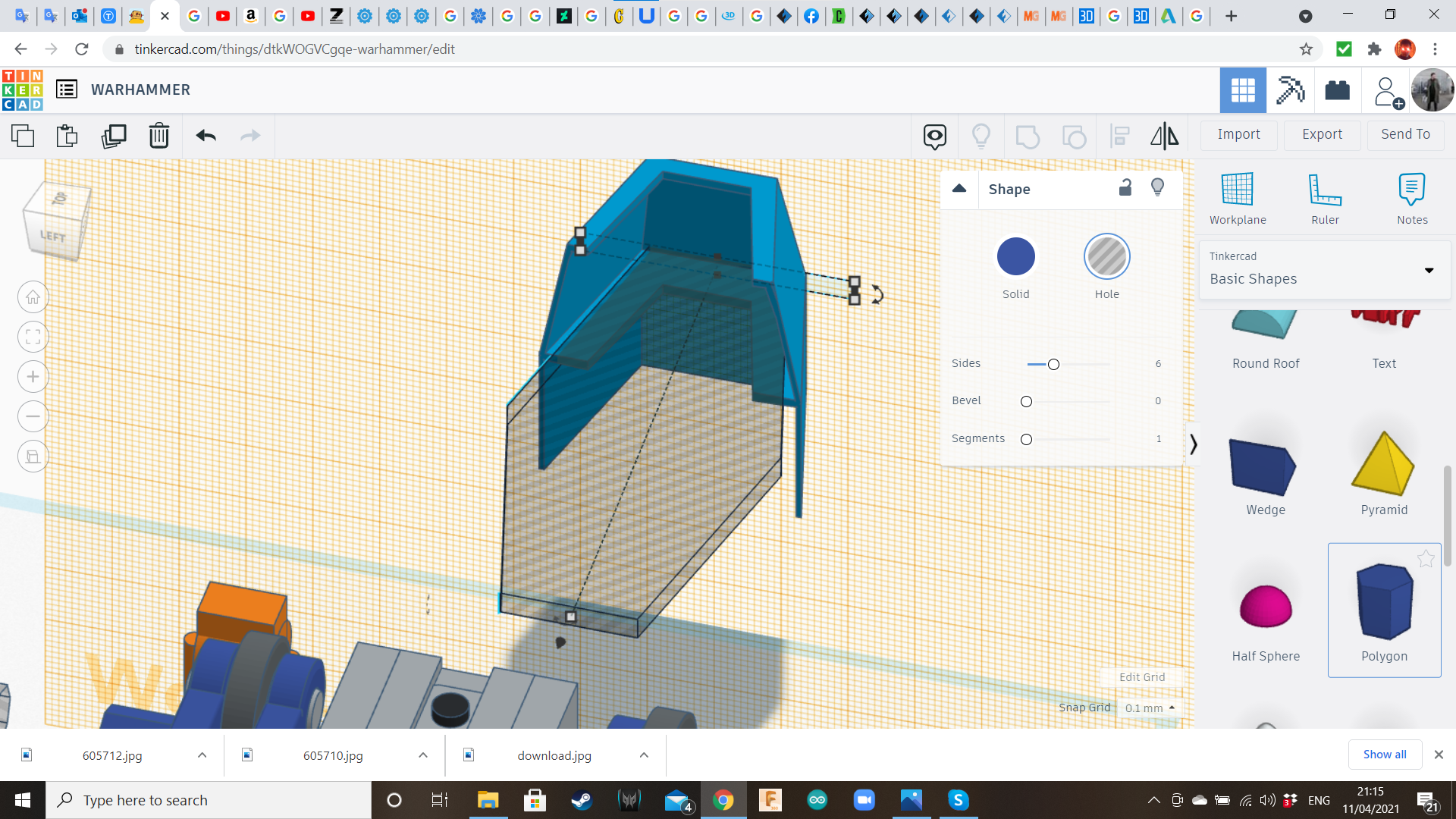1456x819 pixels.
Task: Click the Export button
Action: click(x=1322, y=134)
